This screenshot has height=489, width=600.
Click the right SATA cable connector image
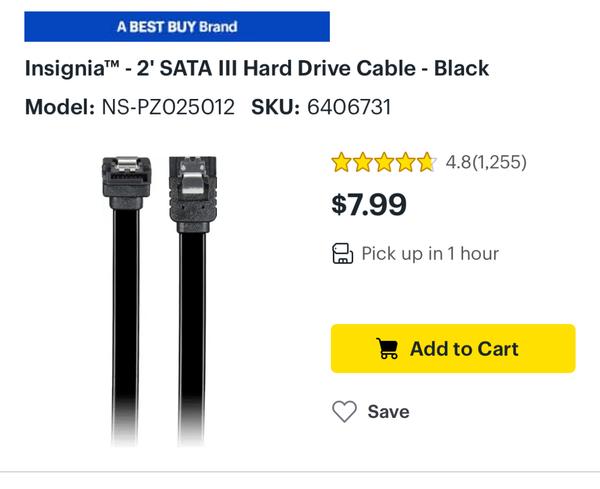194,190
